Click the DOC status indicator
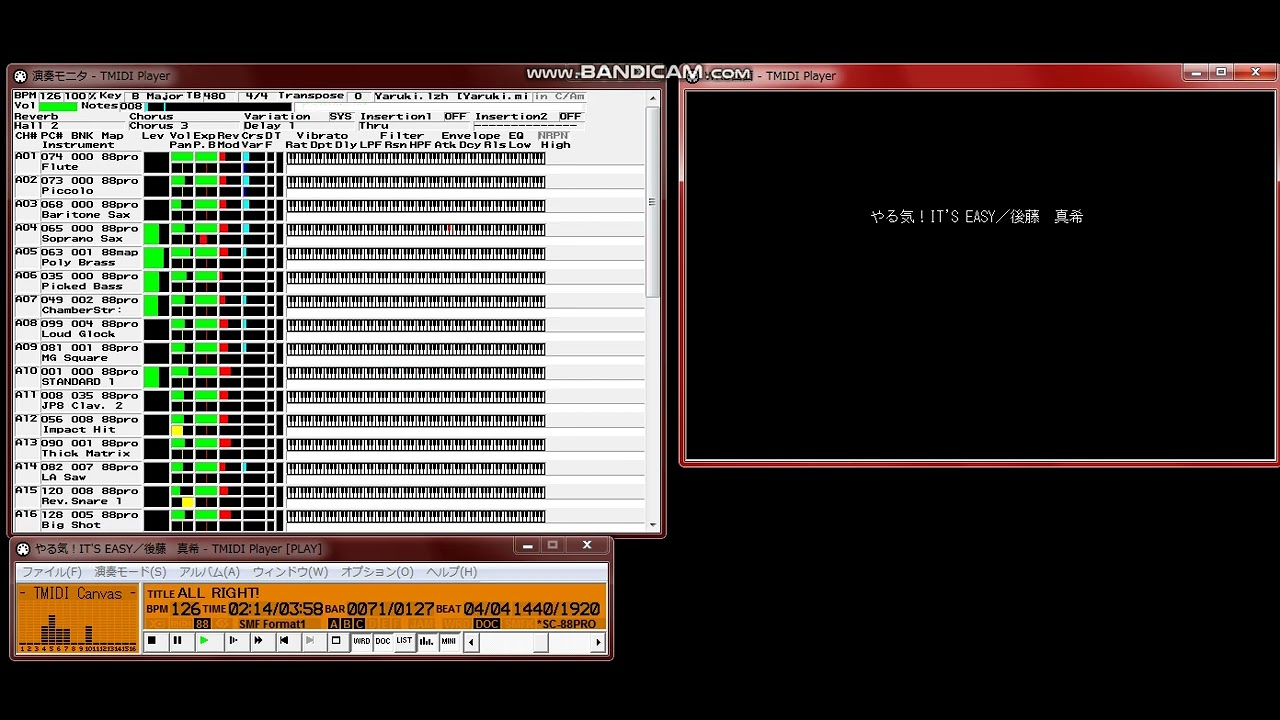Viewport: 1280px width, 720px height. (488, 624)
